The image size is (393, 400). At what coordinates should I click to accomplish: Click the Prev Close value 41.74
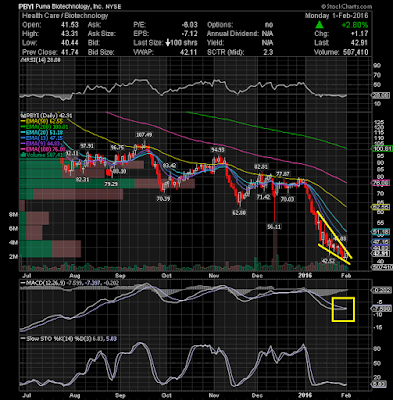coord(71,52)
